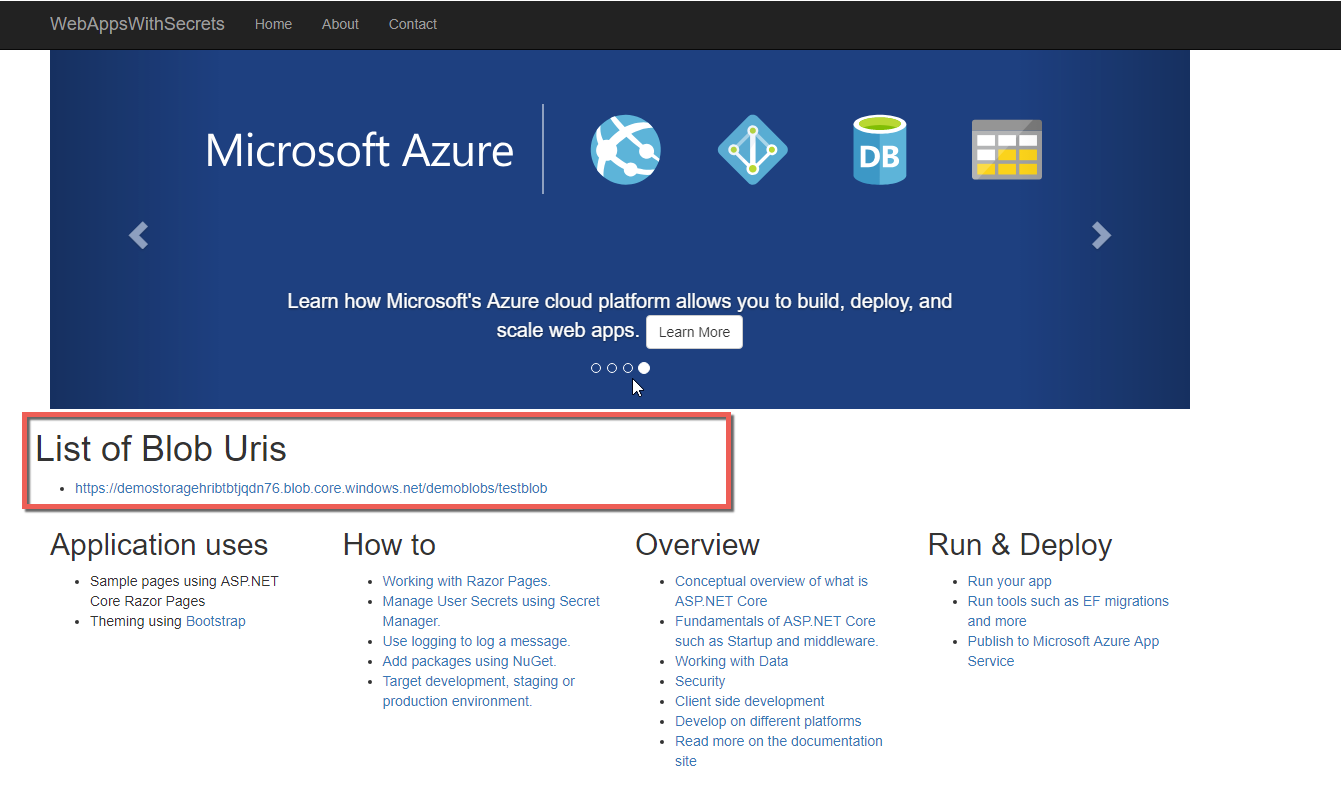The width and height of the screenshot is (1342, 789).
Task: Open Target development, staging or production link
Action: (479, 691)
